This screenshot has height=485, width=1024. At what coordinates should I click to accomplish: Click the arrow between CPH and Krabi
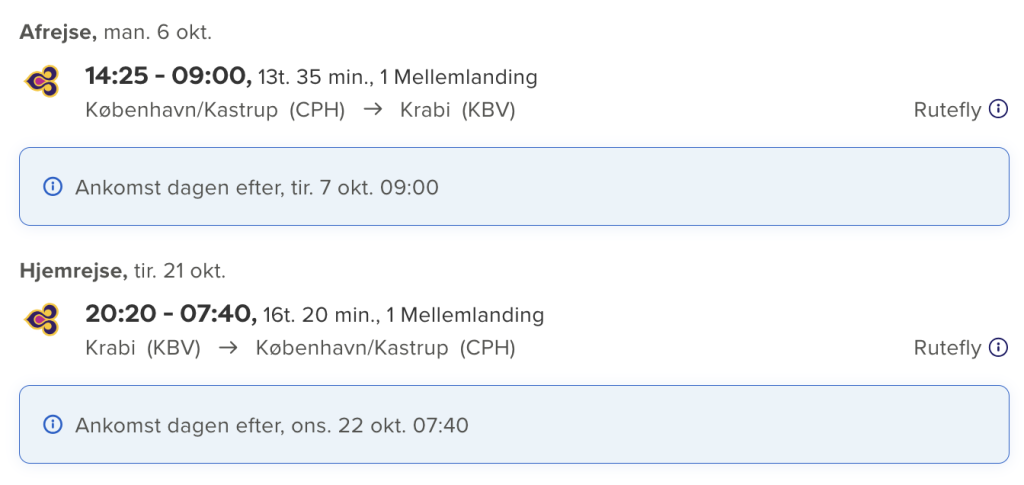(373, 110)
